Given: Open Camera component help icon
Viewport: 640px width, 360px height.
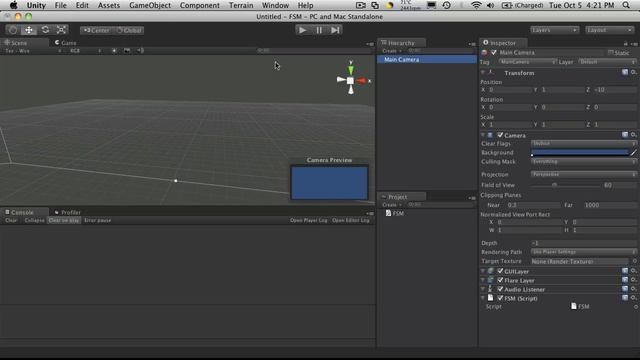Looking at the screenshot, I should coord(625,135).
